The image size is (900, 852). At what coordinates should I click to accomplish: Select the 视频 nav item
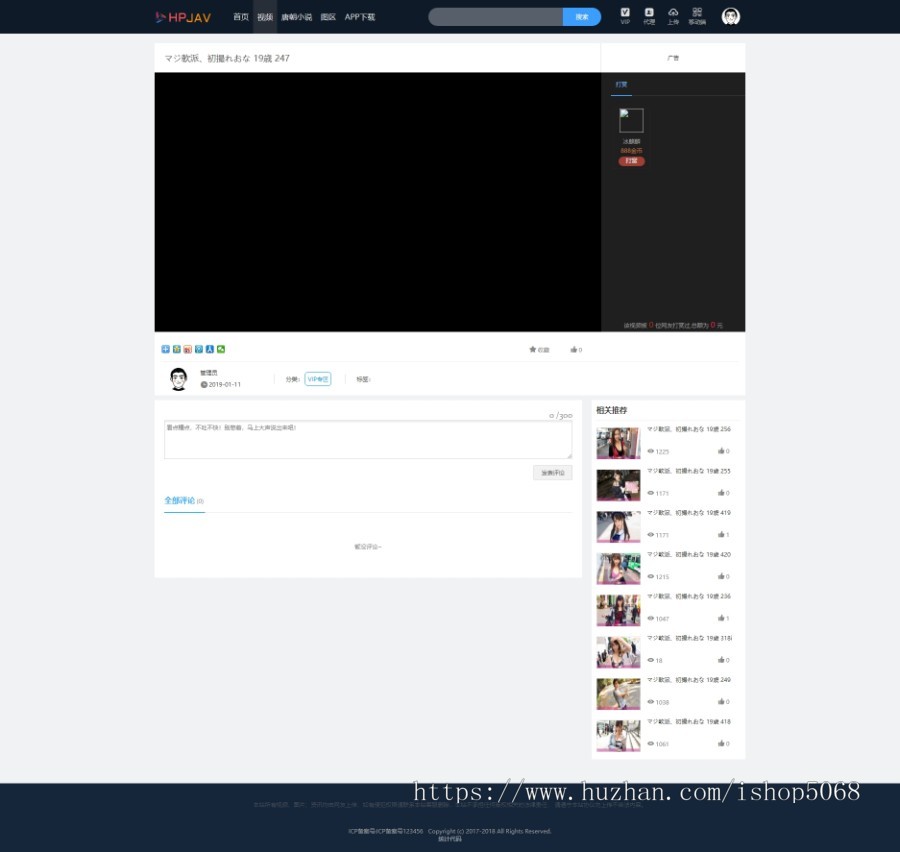(265, 17)
